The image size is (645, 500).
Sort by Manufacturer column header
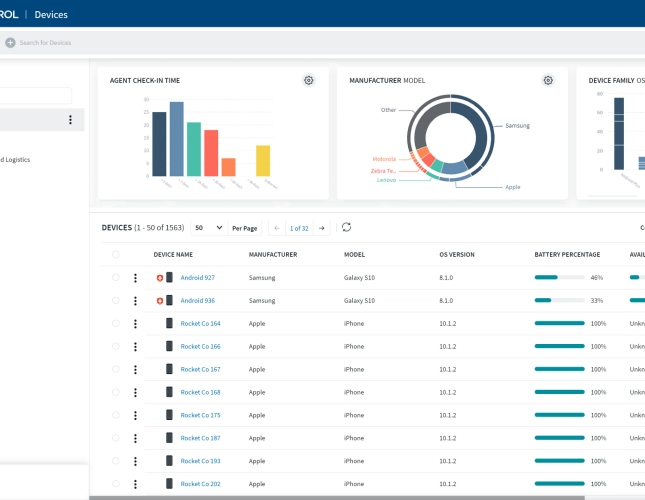pyautogui.click(x=273, y=255)
